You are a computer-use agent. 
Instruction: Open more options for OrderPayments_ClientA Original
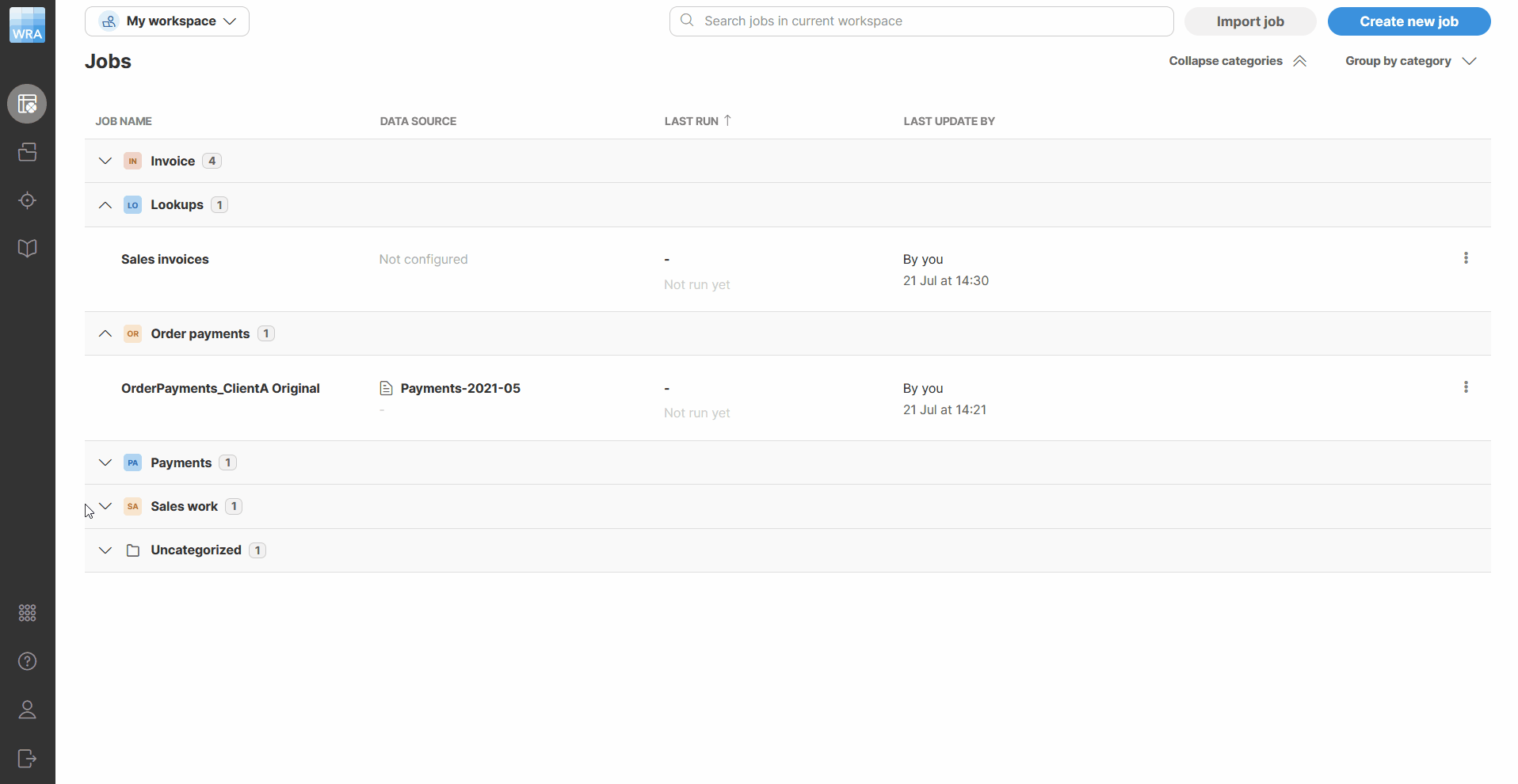[1466, 387]
